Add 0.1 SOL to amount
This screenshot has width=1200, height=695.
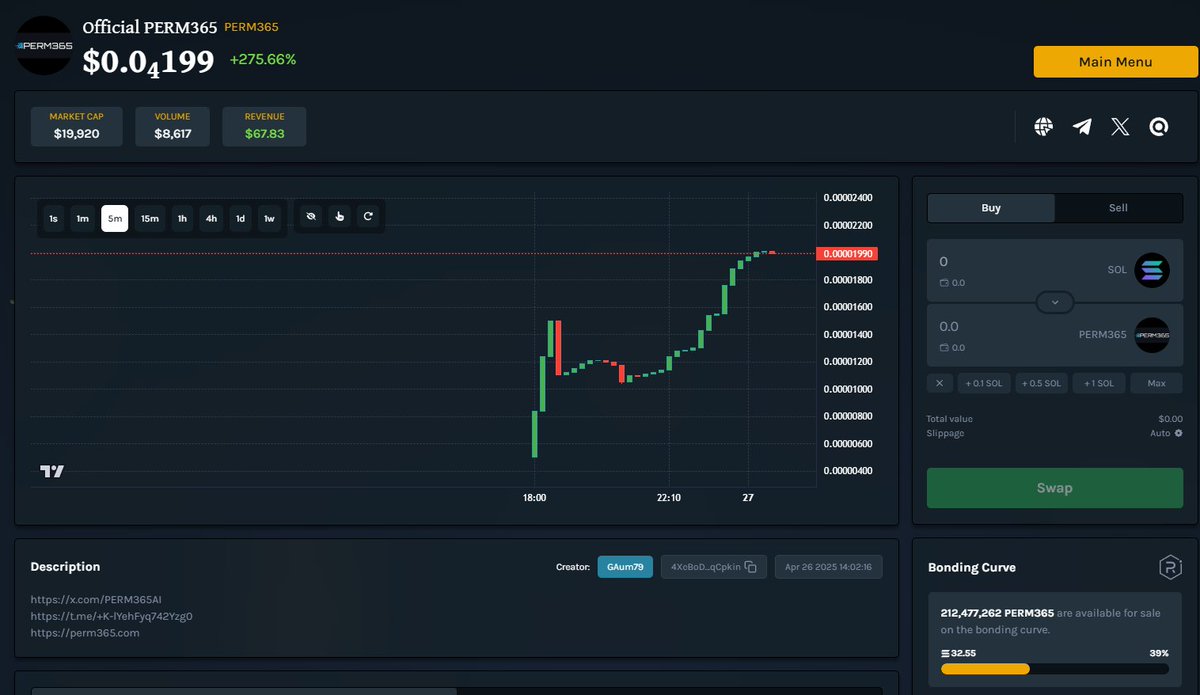pyautogui.click(x=984, y=383)
